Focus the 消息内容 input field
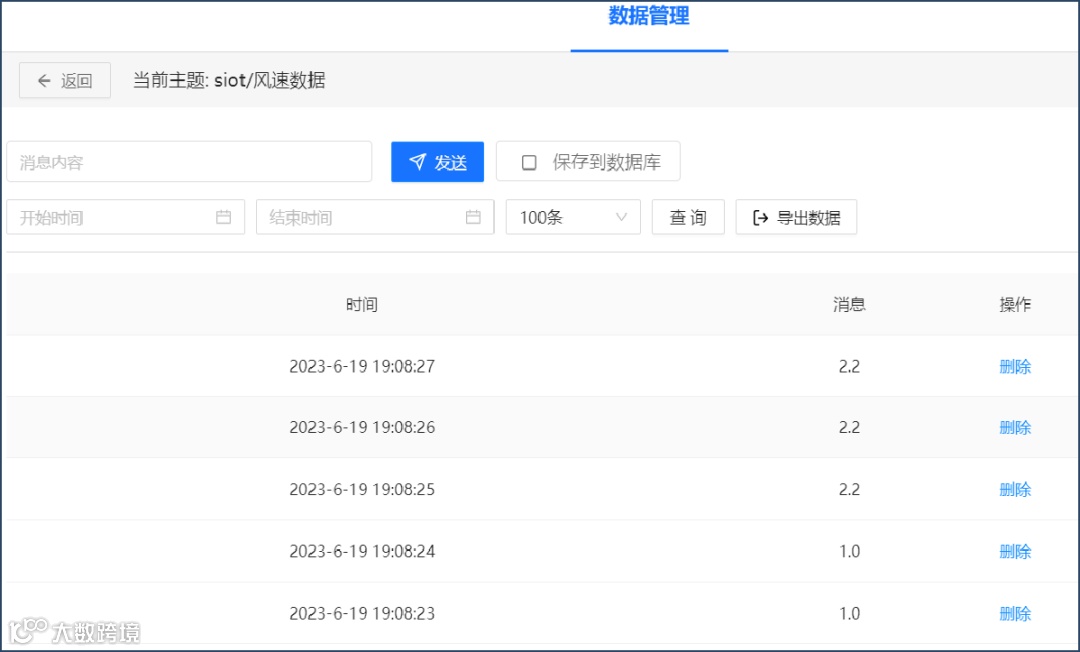The height and width of the screenshot is (652, 1080). pos(189,162)
